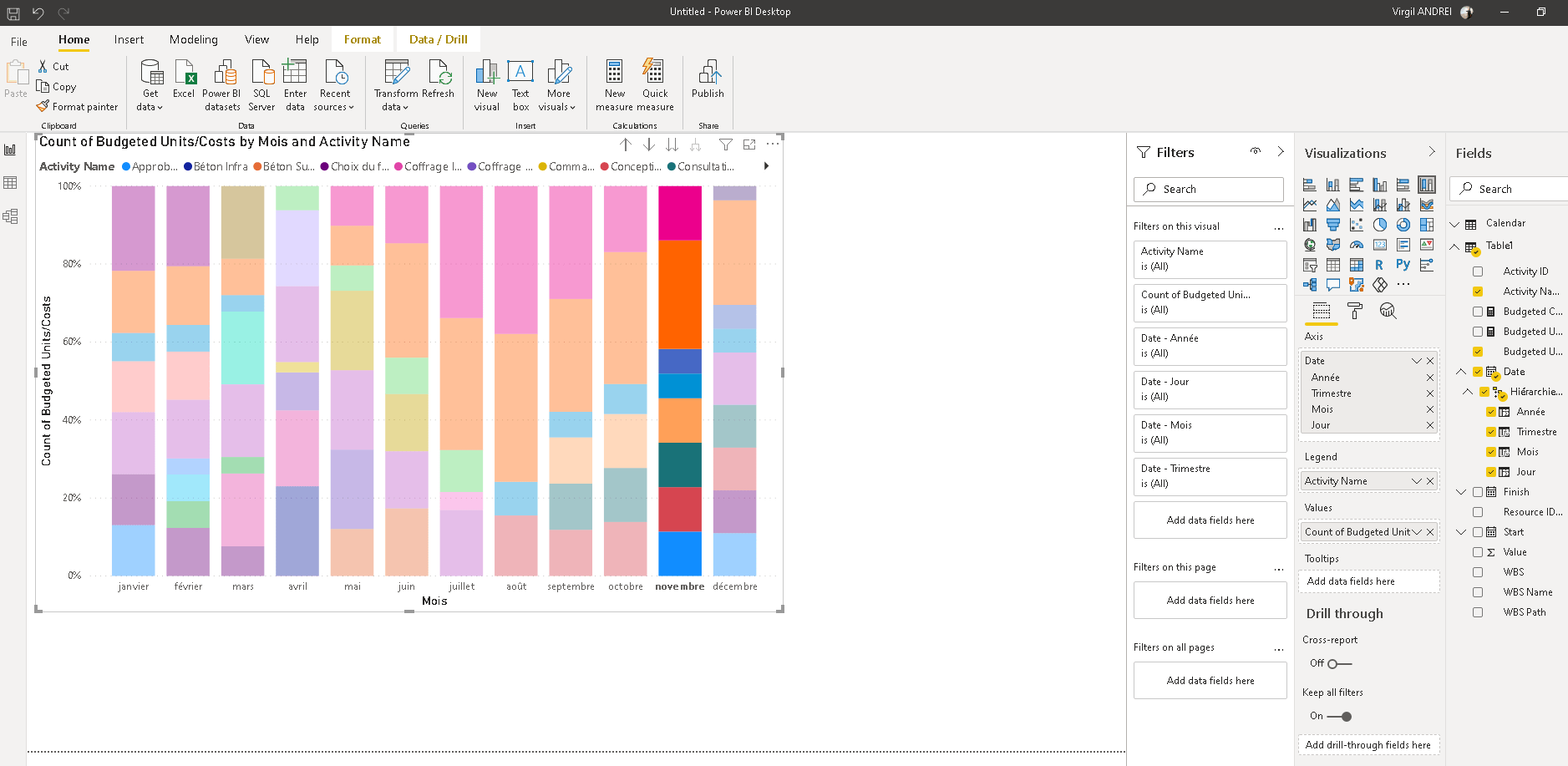Expand the Date dropdown in the Axis well

coord(1418,360)
